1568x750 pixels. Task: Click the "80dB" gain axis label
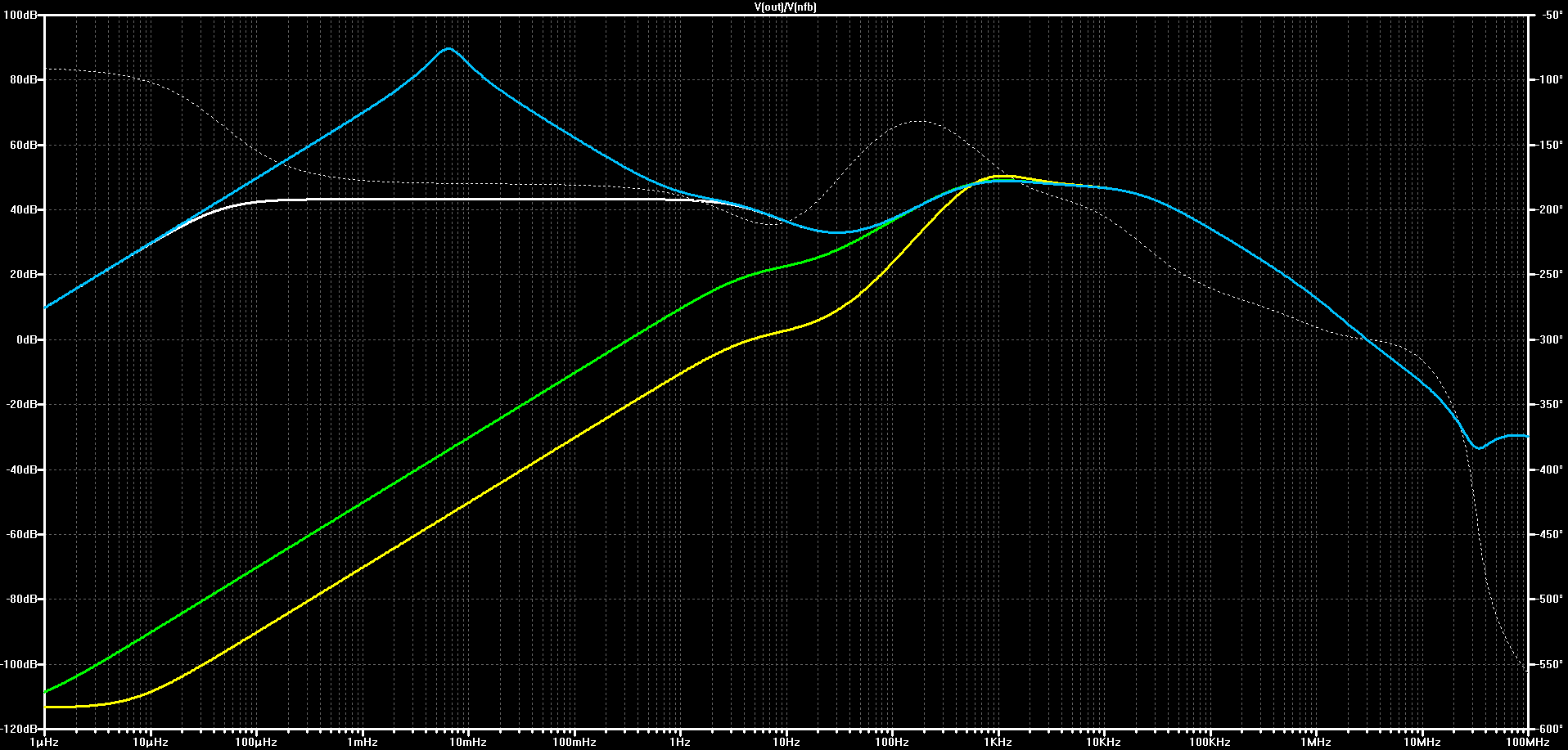click(x=23, y=80)
